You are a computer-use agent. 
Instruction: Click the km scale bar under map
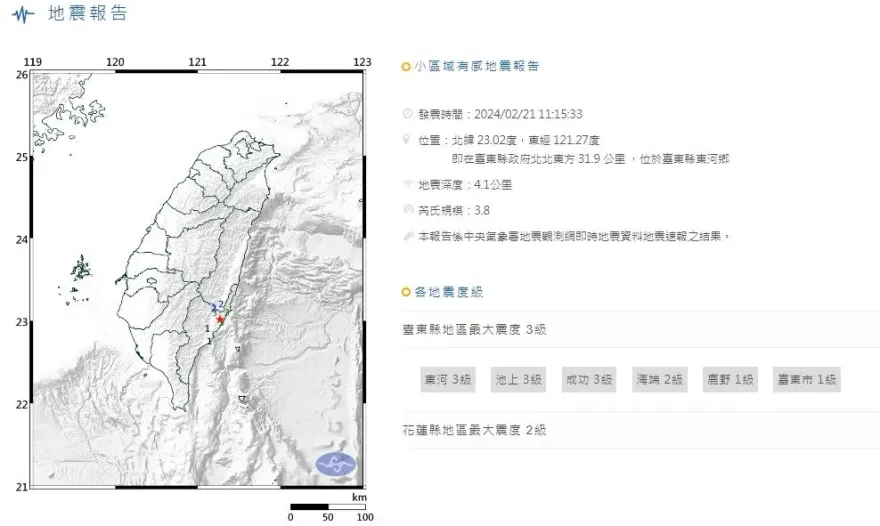328,507
